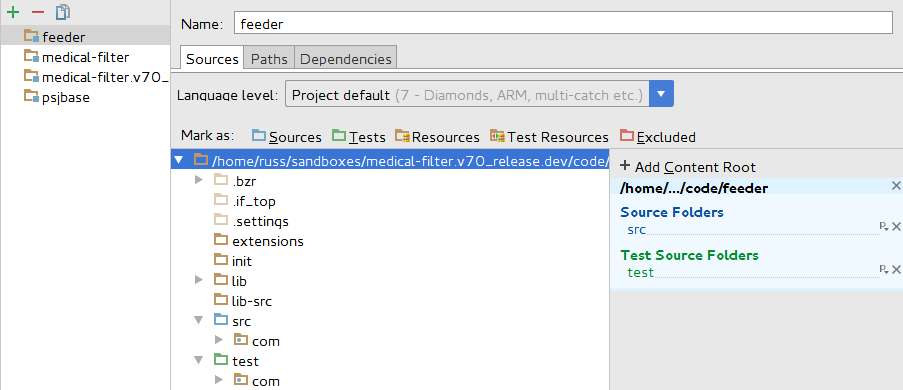Viewport: 903px width, 390px height.
Task: Remove selected module with red minus icon
Action: pyautogui.click(x=37, y=12)
